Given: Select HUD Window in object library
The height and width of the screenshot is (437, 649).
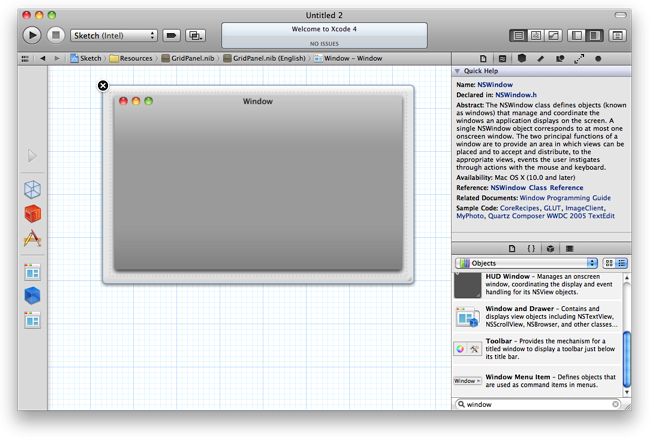Looking at the screenshot, I should 537,284.
